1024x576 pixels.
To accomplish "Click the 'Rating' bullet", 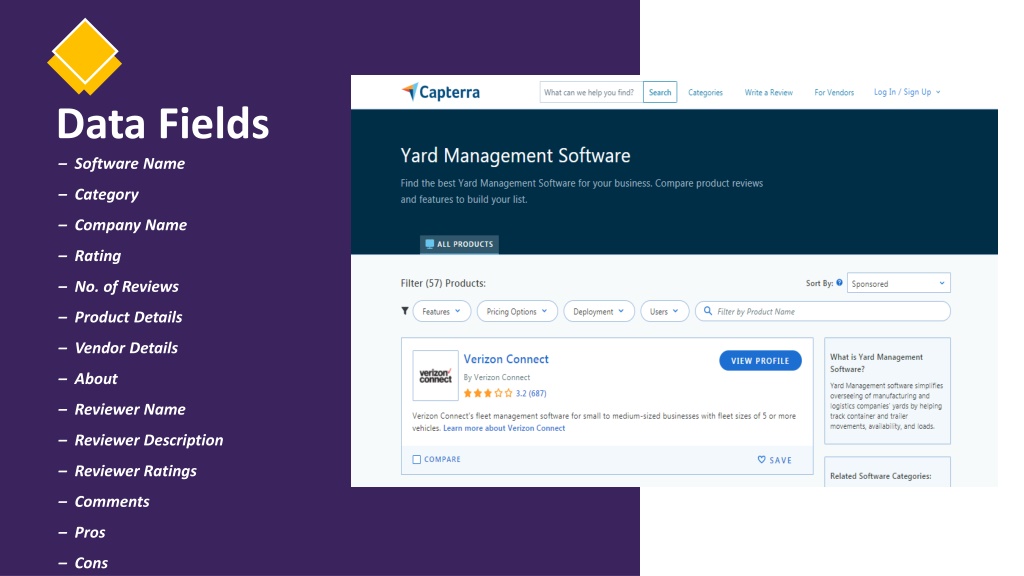I will pos(98,256).
